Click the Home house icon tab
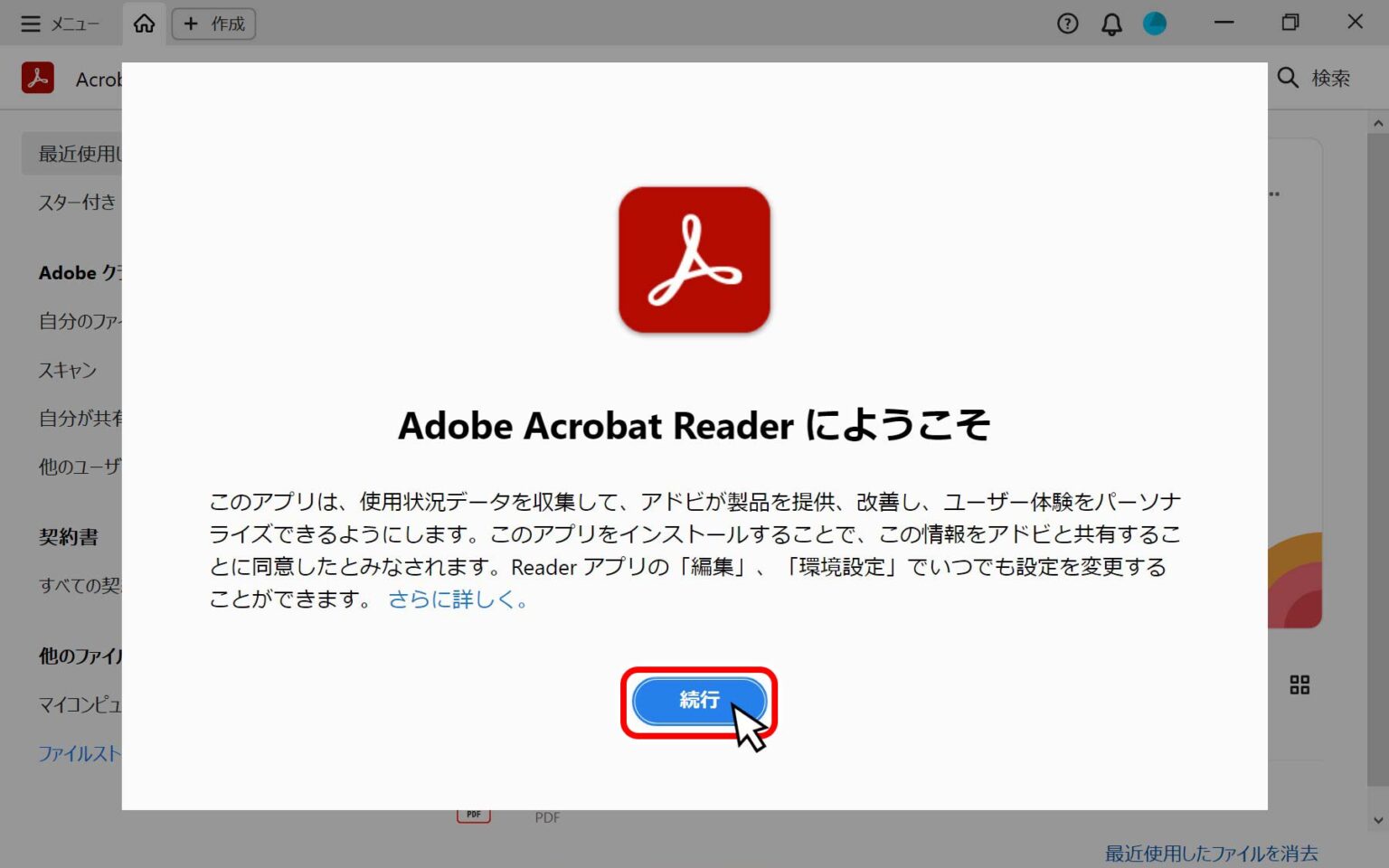 coord(144,24)
